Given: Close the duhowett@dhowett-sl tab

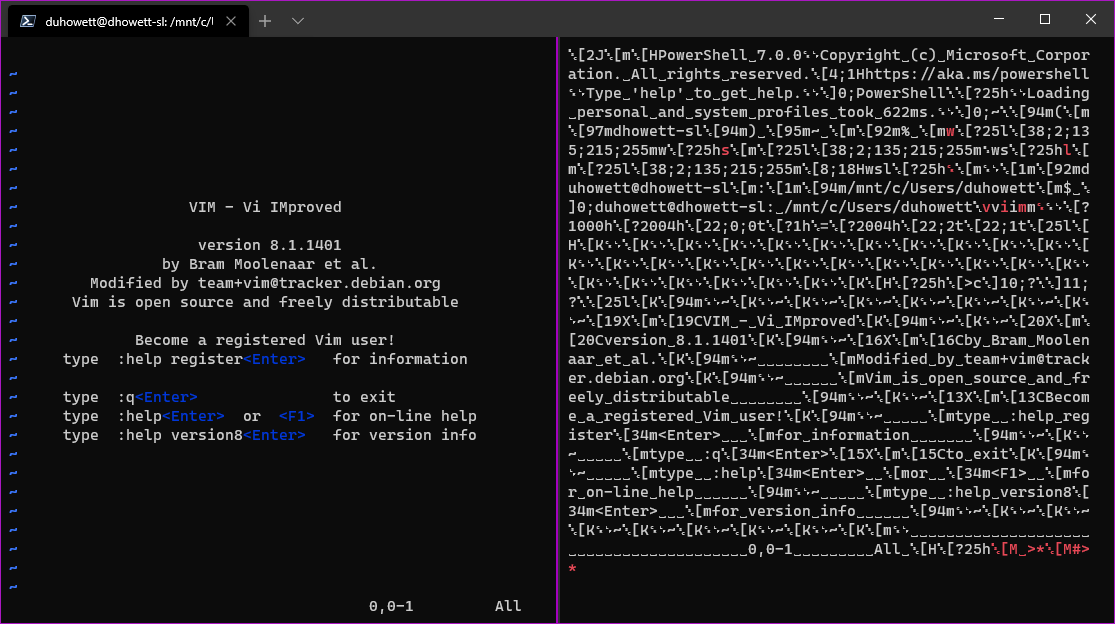Looking at the screenshot, I should tap(231, 21).
